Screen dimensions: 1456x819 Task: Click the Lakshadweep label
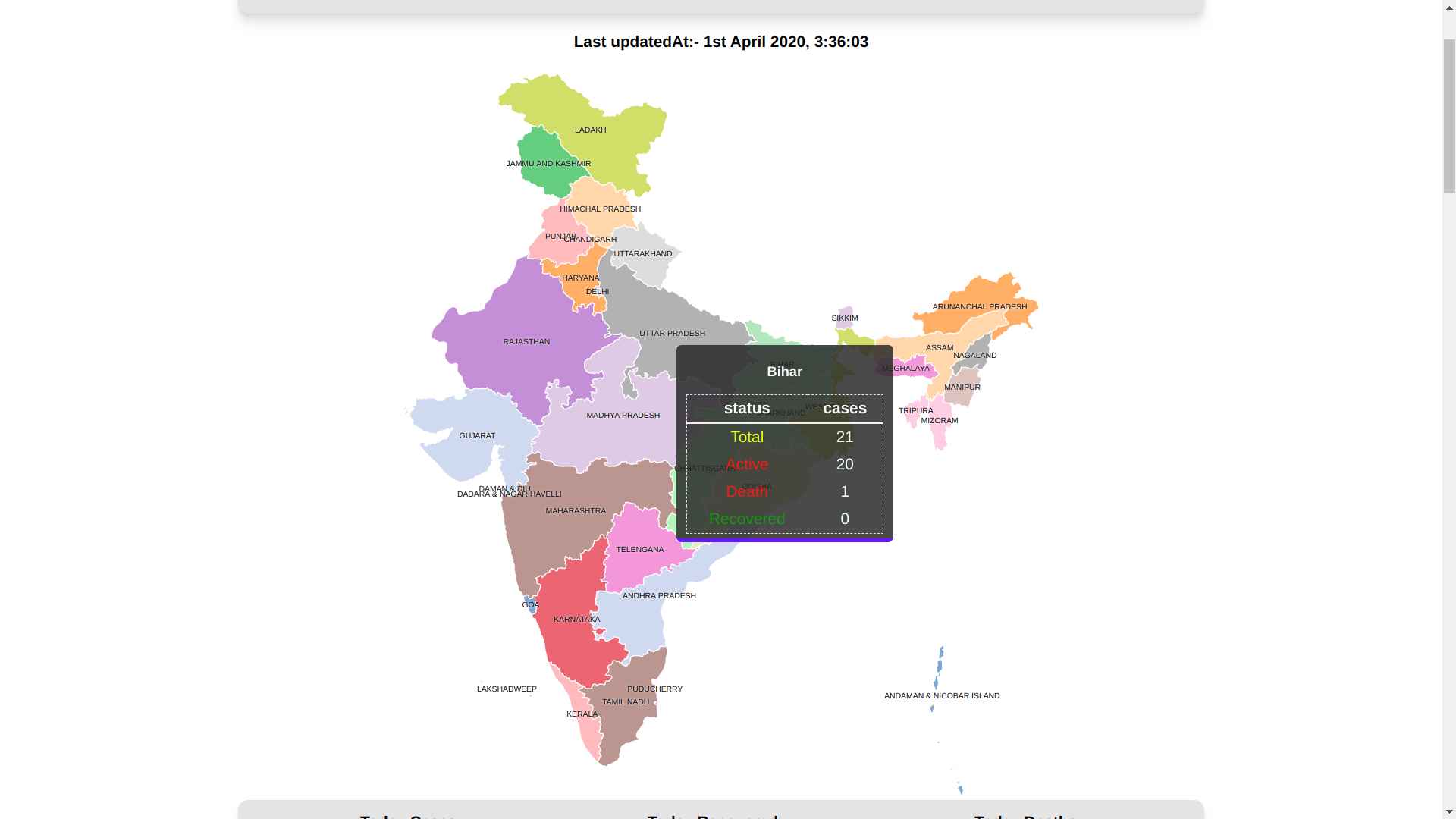507,689
